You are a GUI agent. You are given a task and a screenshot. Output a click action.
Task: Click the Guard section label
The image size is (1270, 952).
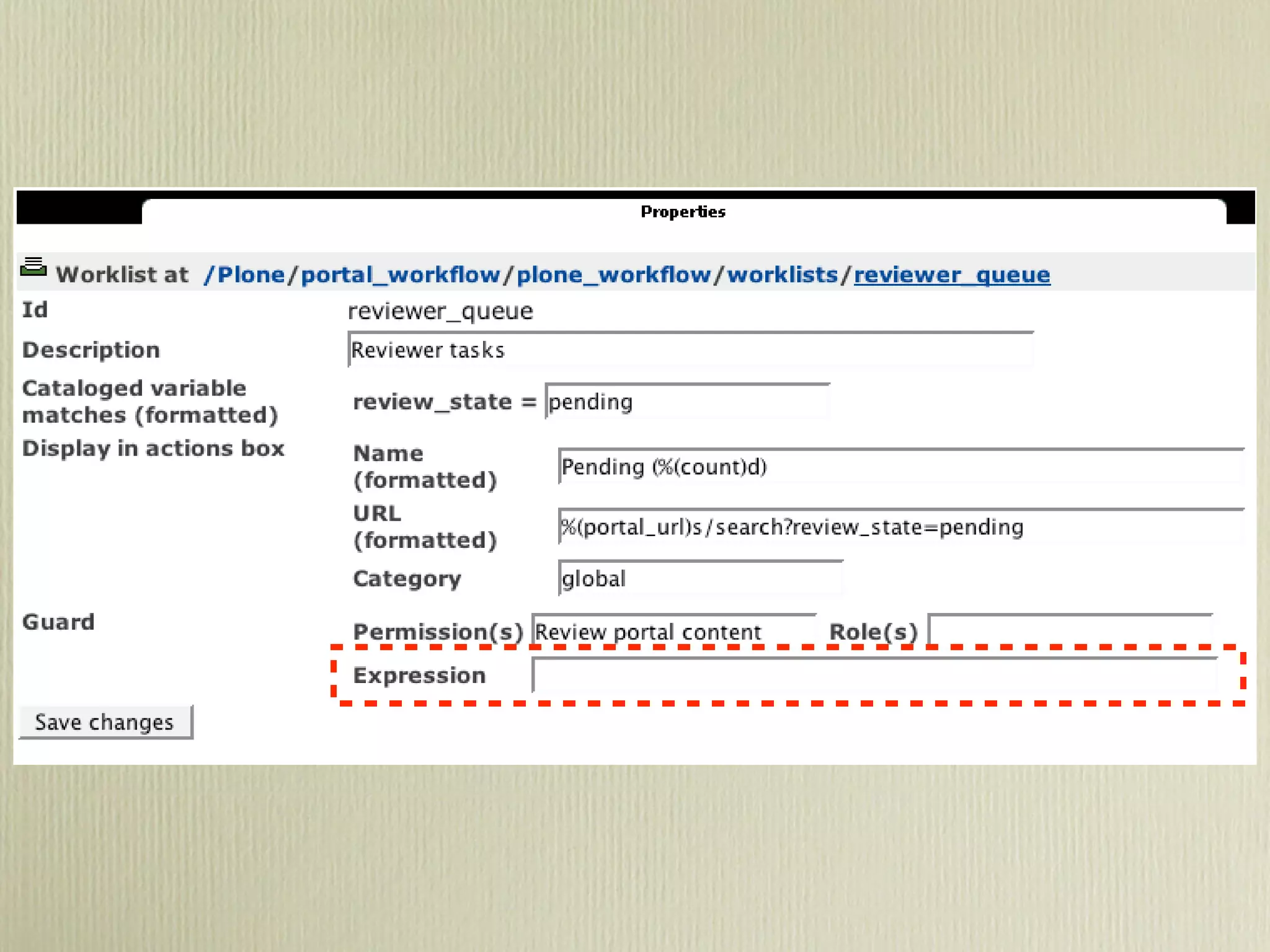pyautogui.click(x=58, y=622)
